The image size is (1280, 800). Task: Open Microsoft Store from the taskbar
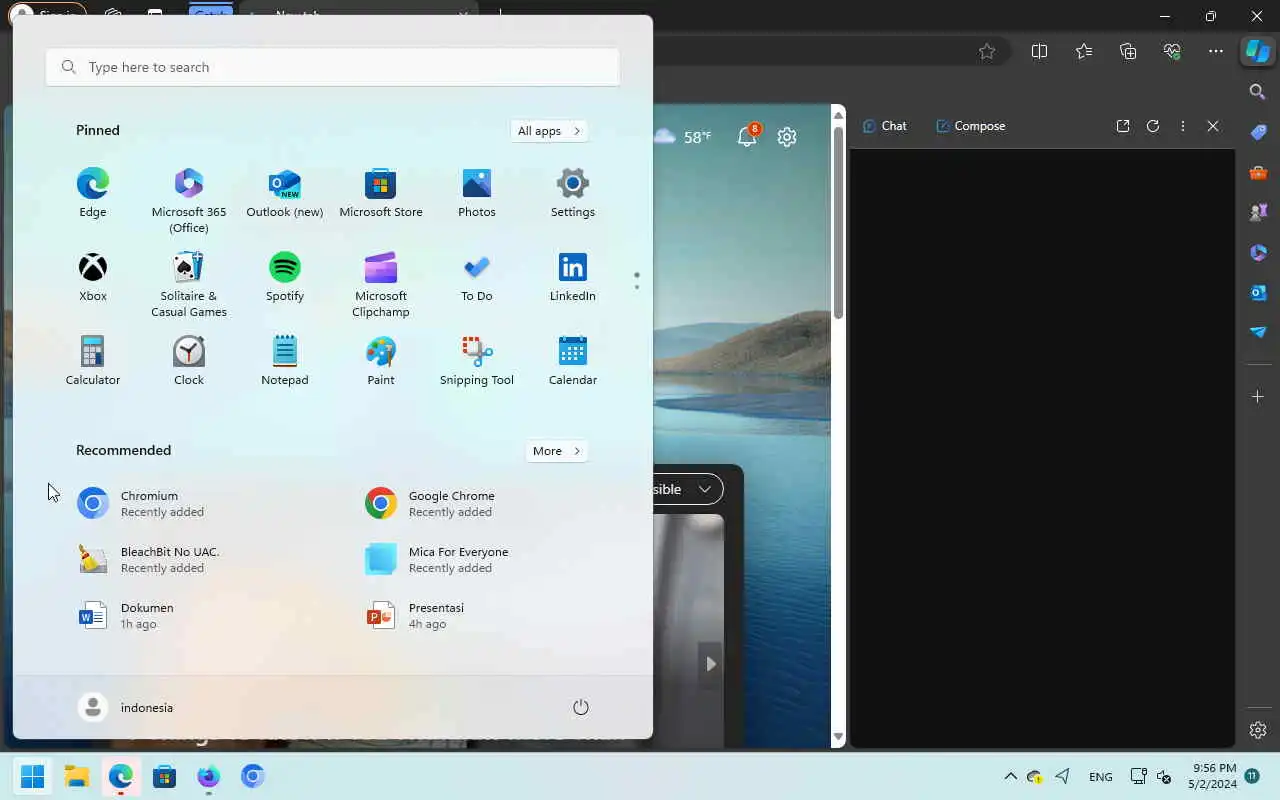click(165, 776)
